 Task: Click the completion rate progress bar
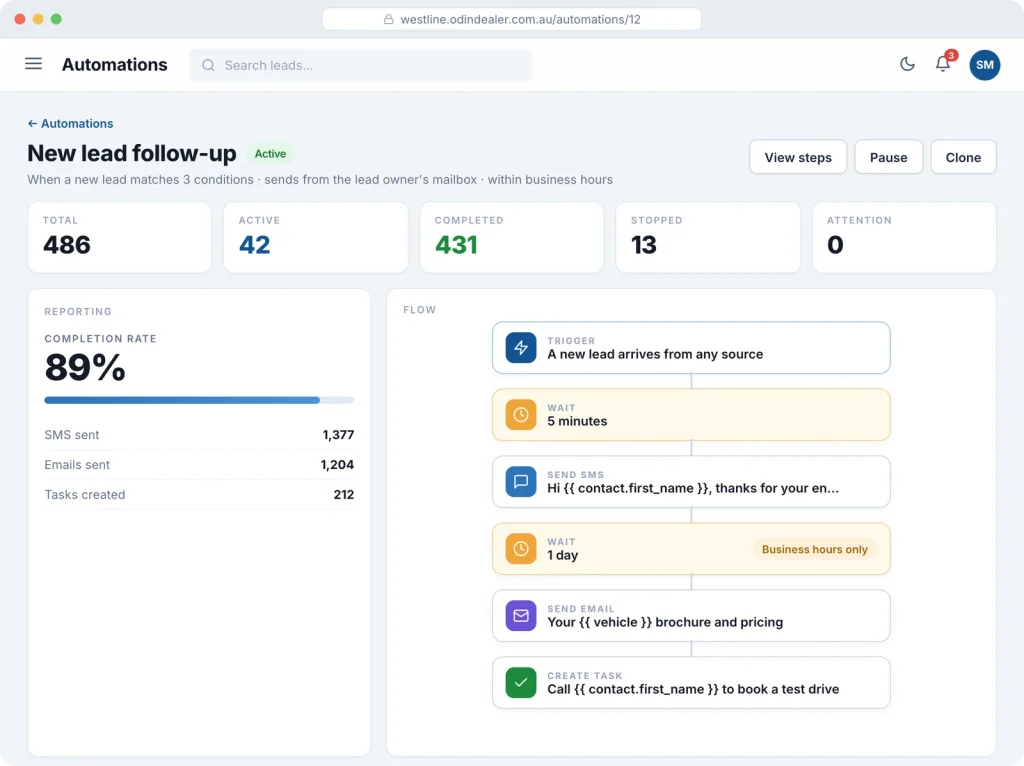199,400
